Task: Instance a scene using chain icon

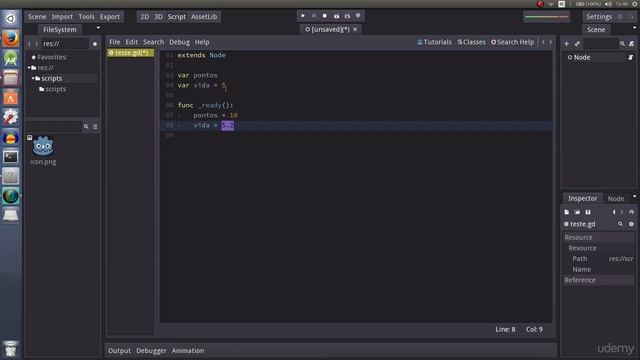Action: (577, 44)
